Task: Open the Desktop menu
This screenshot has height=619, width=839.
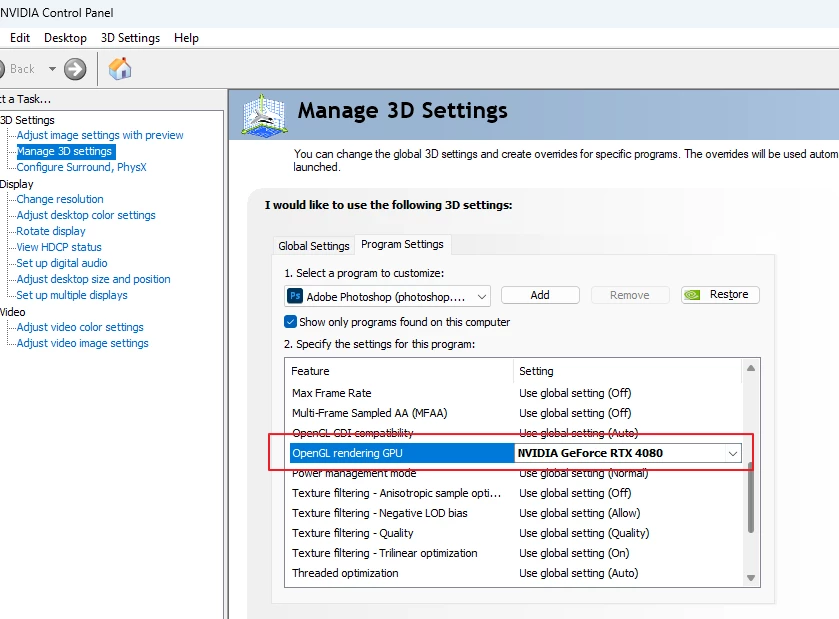Action: (65, 38)
